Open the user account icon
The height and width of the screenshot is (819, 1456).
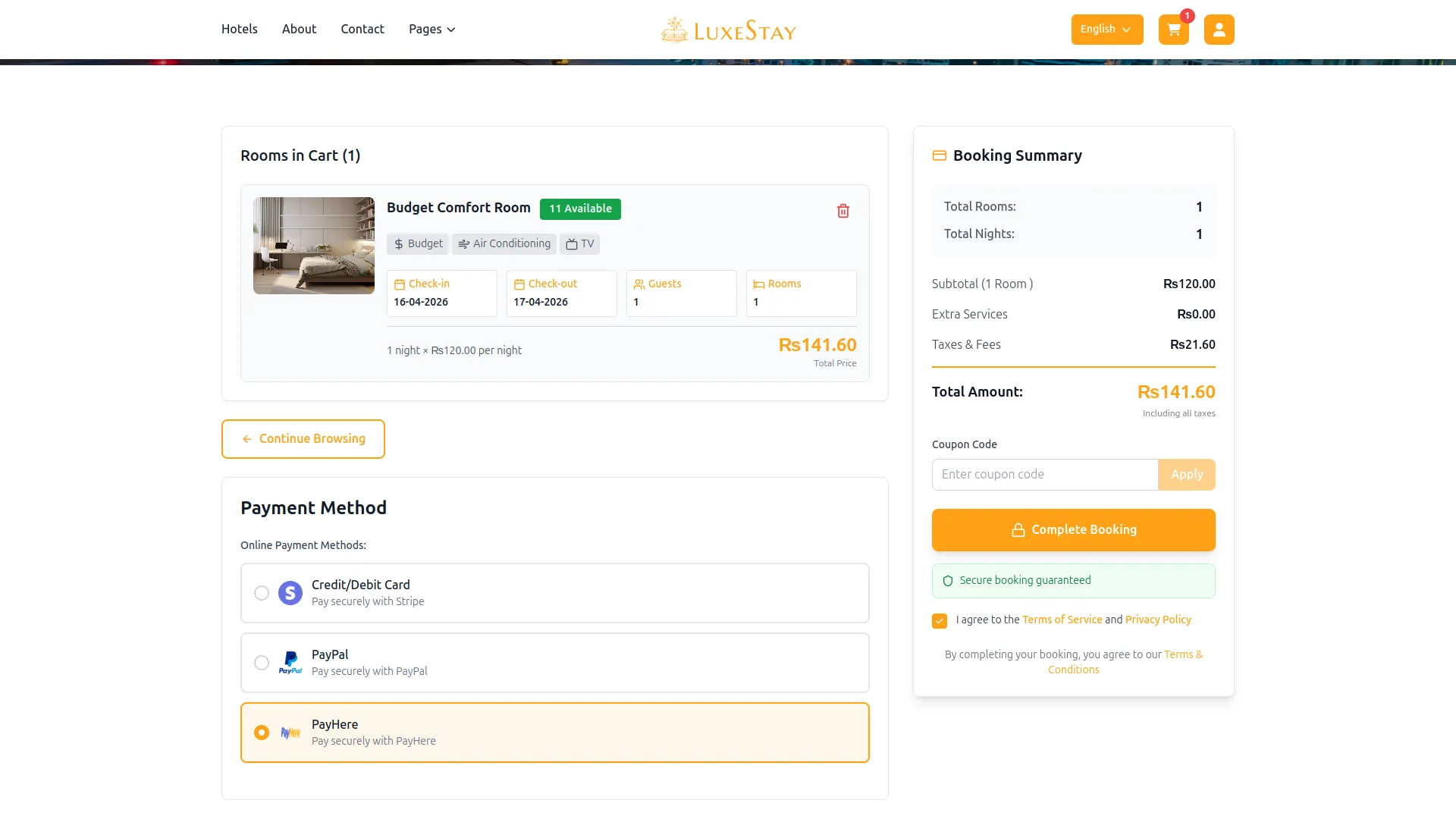[1219, 30]
